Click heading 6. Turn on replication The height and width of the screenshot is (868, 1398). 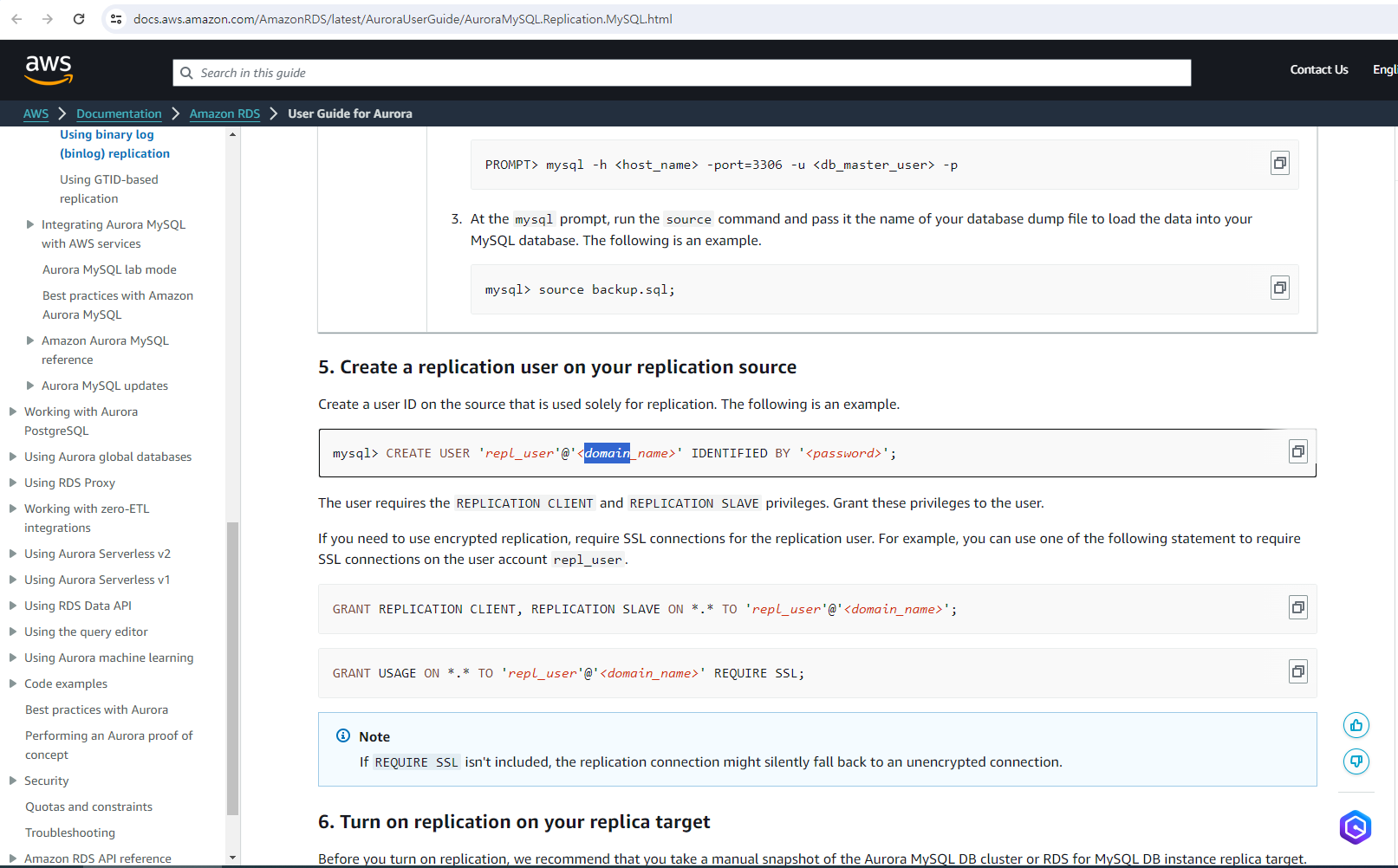514,822
